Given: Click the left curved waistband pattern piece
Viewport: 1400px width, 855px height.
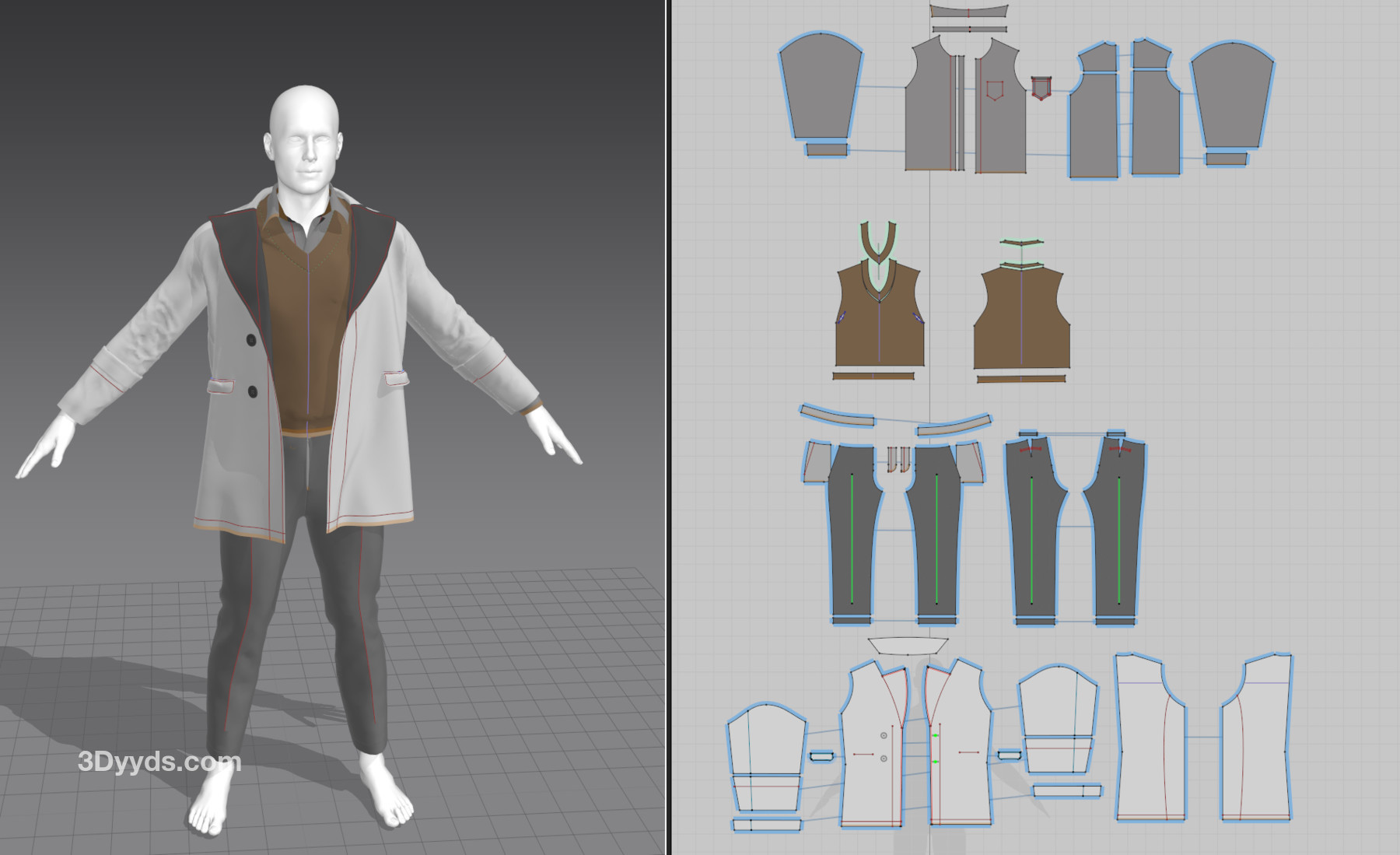Looking at the screenshot, I should point(836,415).
